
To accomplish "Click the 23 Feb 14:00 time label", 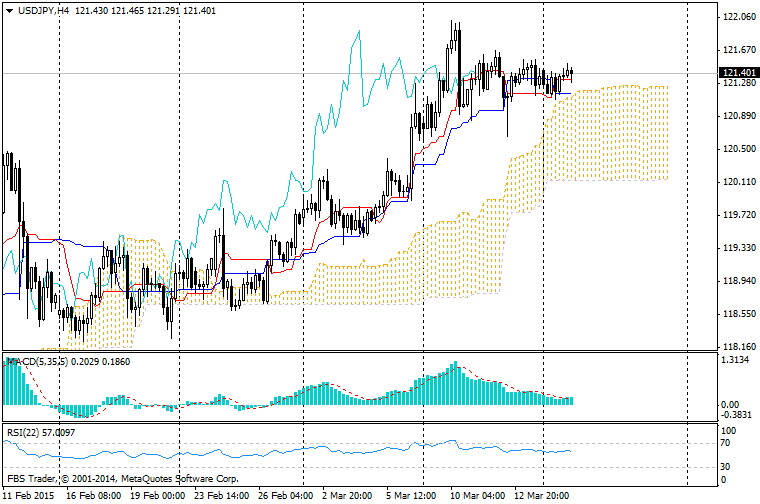I will [x=222, y=496].
